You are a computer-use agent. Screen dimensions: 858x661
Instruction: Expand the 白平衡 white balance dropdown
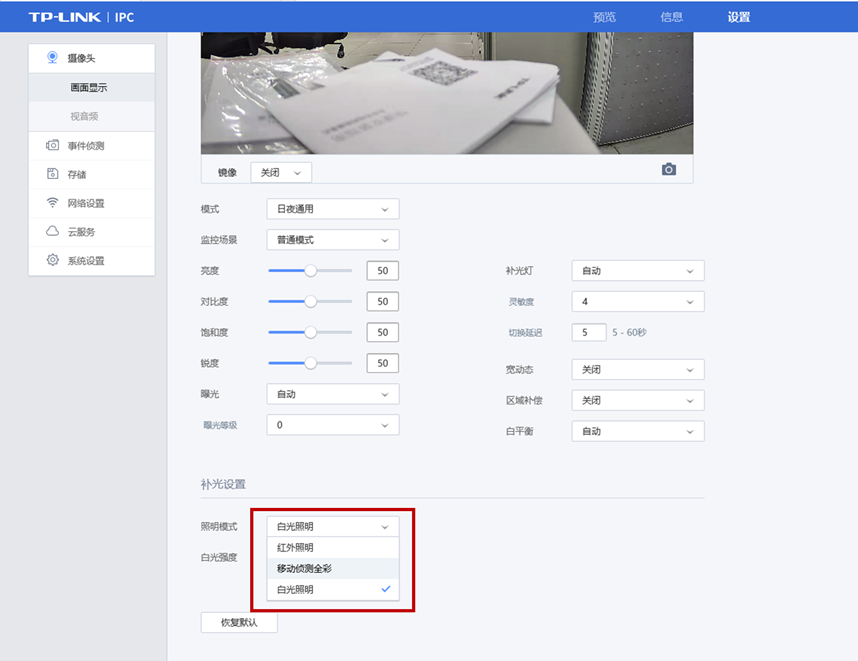[637, 431]
